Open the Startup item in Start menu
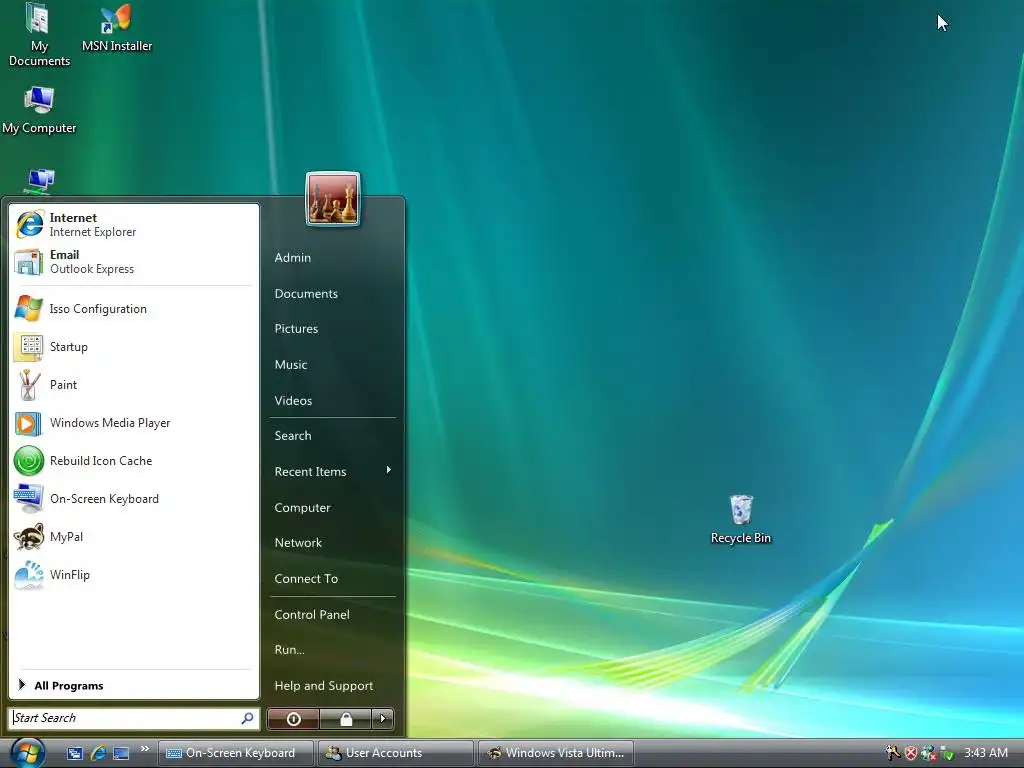The width and height of the screenshot is (1024, 768). (134, 347)
